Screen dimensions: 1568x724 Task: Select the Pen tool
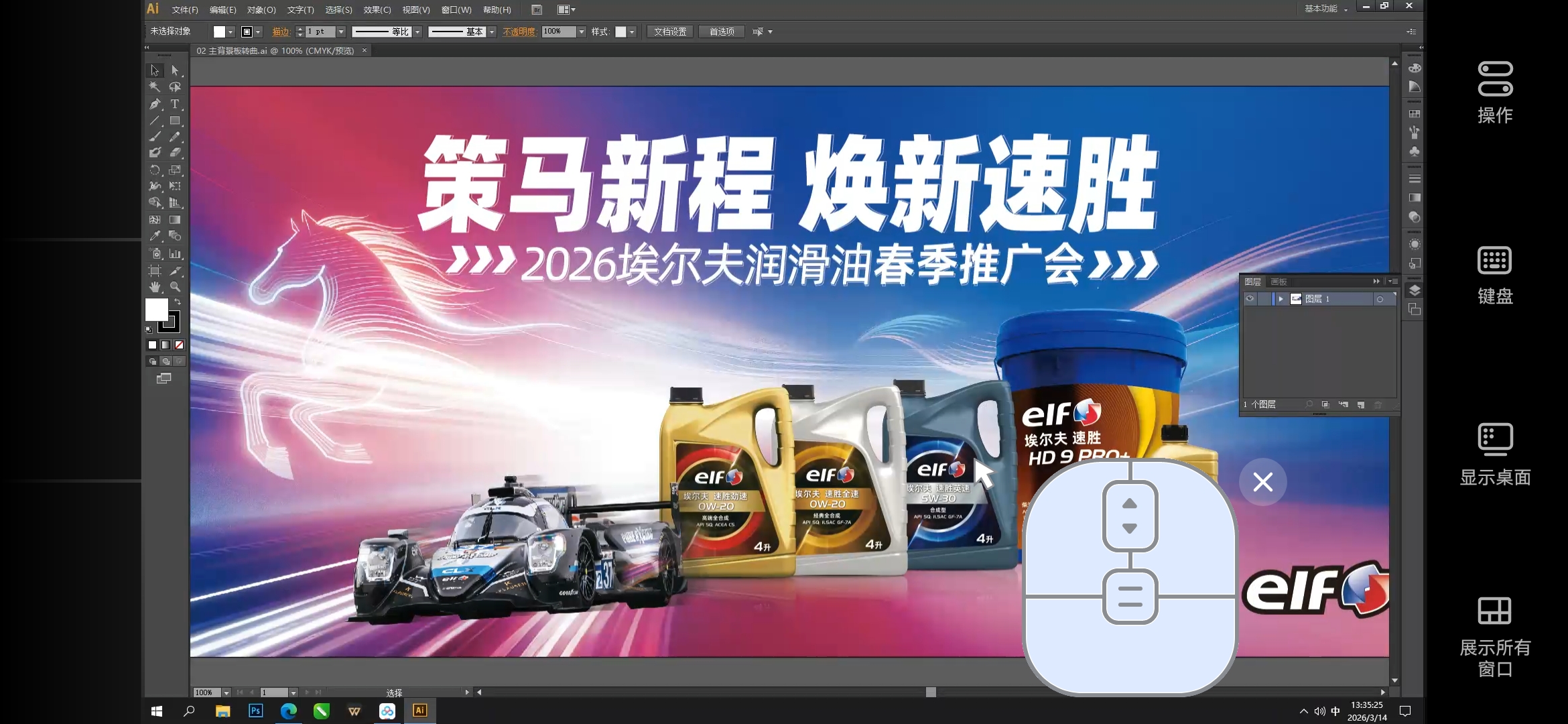pyautogui.click(x=155, y=104)
